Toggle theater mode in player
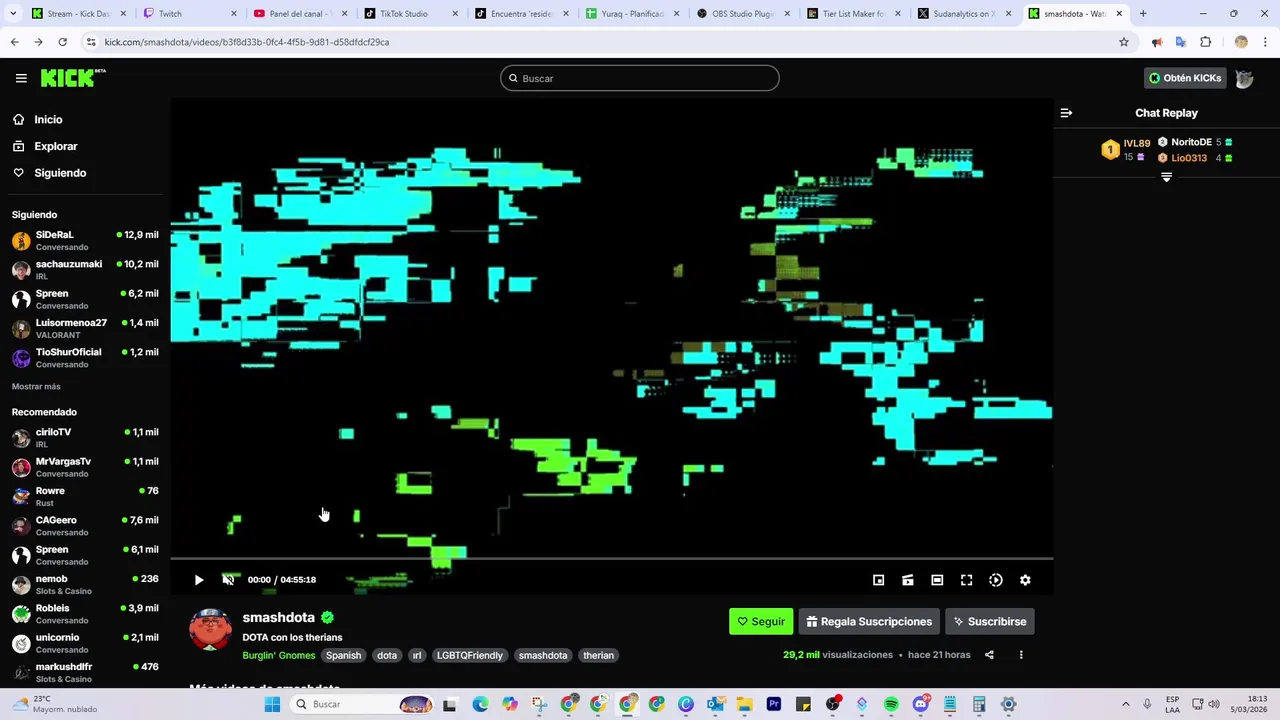This screenshot has height=720, width=1280. coord(937,580)
